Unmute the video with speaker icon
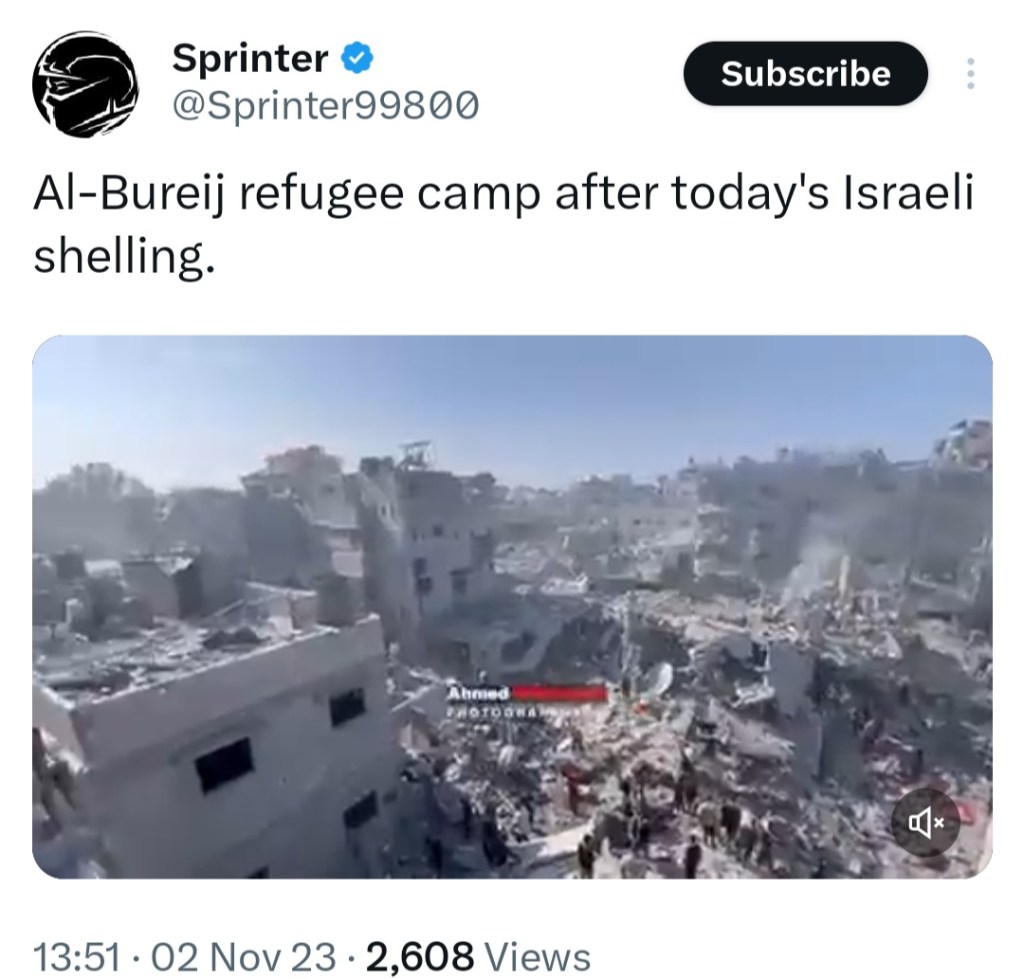The image size is (1024, 979). tap(925, 823)
